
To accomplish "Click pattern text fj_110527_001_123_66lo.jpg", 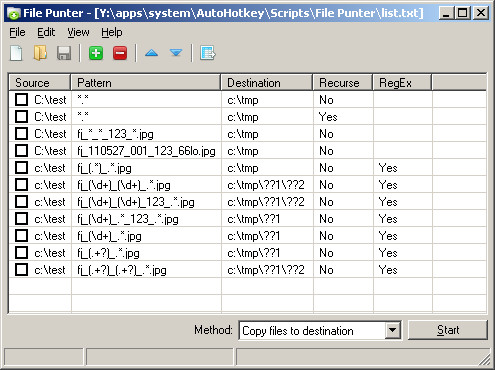I will pyautogui.click(x=146, y=151).
